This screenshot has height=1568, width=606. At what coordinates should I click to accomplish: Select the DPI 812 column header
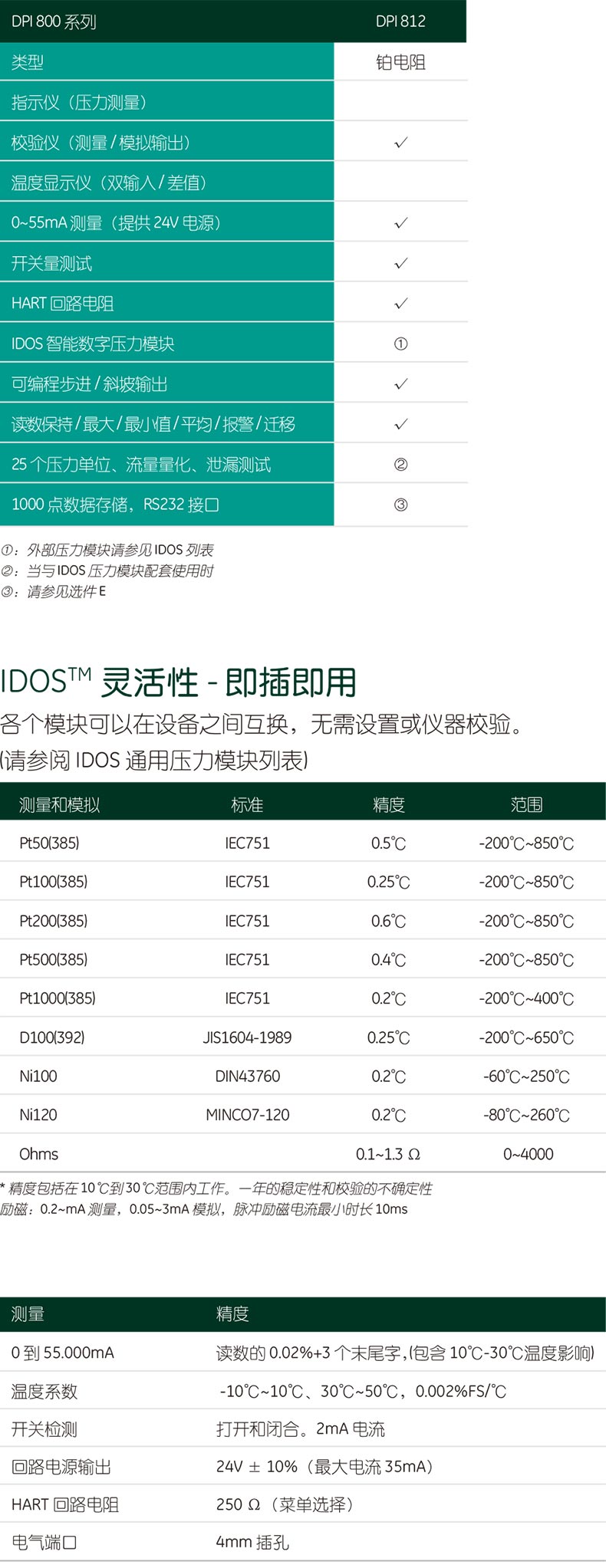point(400,21)
